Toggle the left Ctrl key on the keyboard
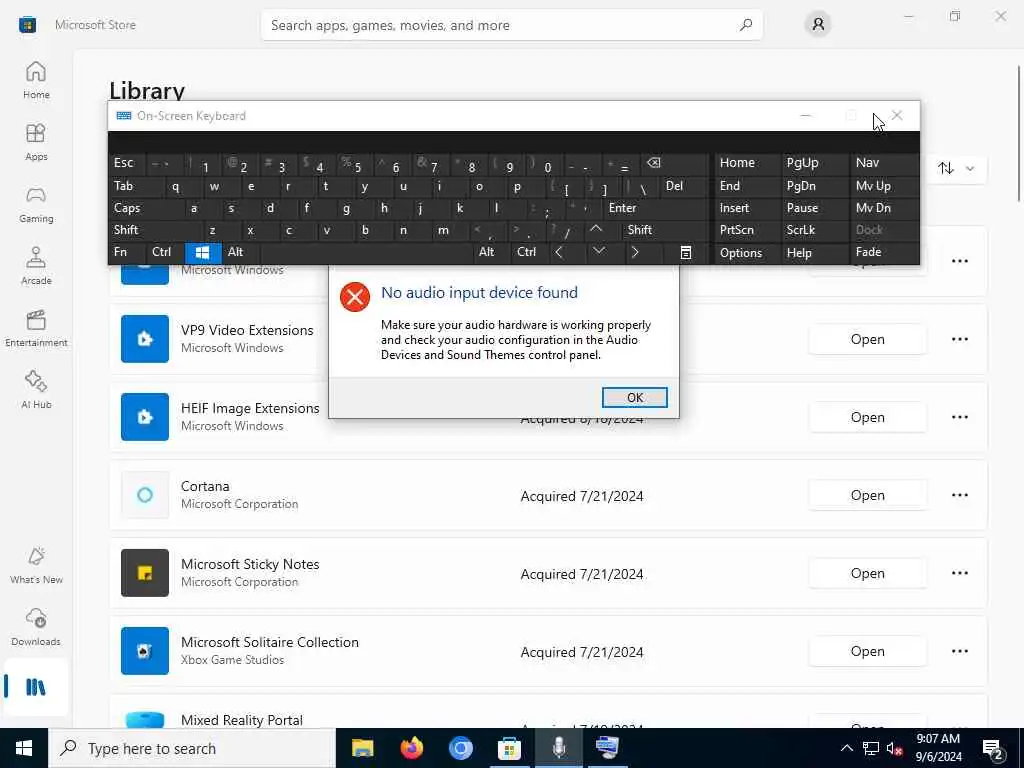Screen dimensions: 1024x768 point(165,252)
